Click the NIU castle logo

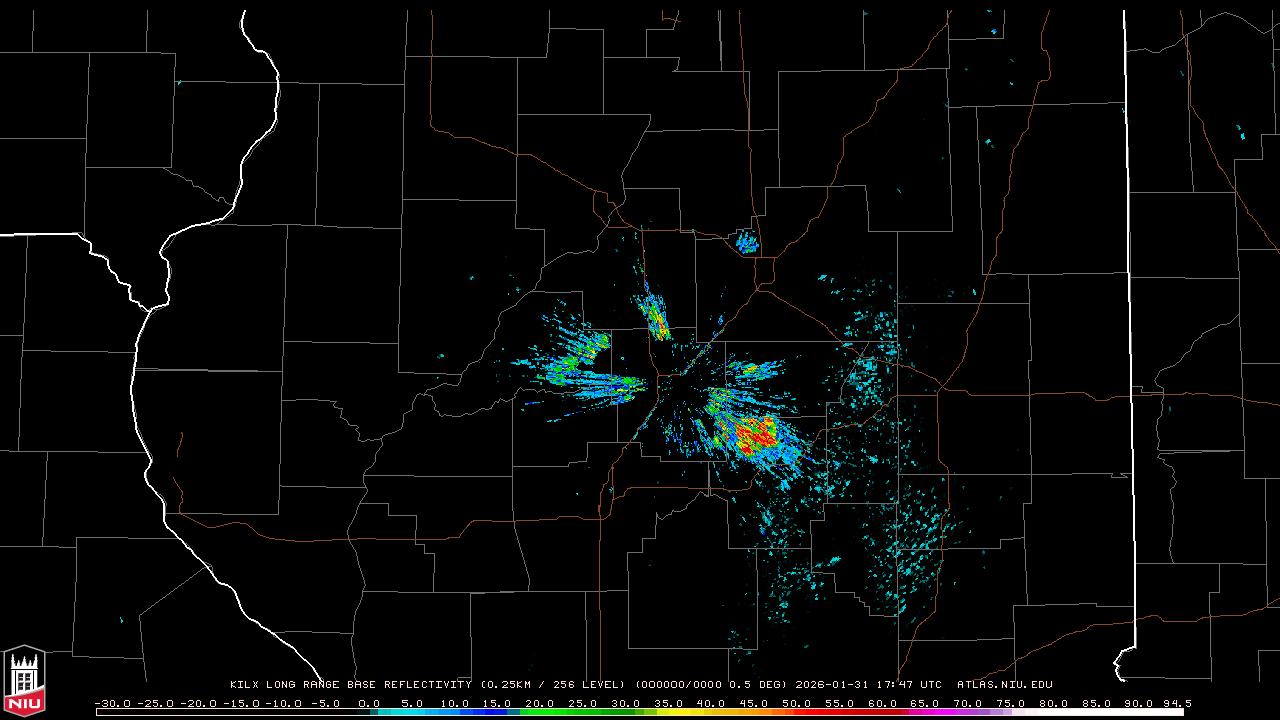click(24, 680)
